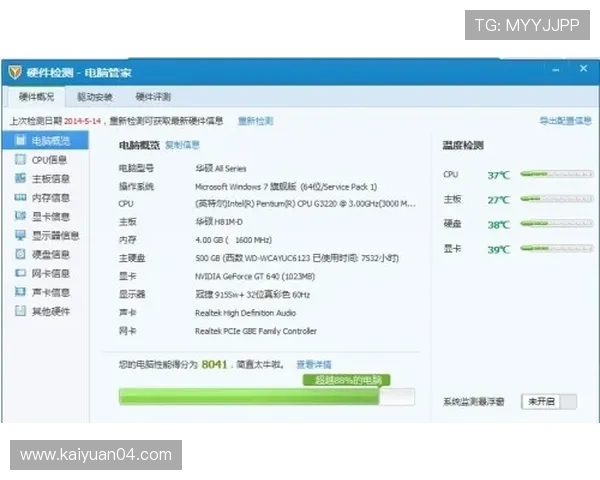Click the Realtek PCIe GBE Family Controller text
Screen dimensions: 600x480
(256, 331)
